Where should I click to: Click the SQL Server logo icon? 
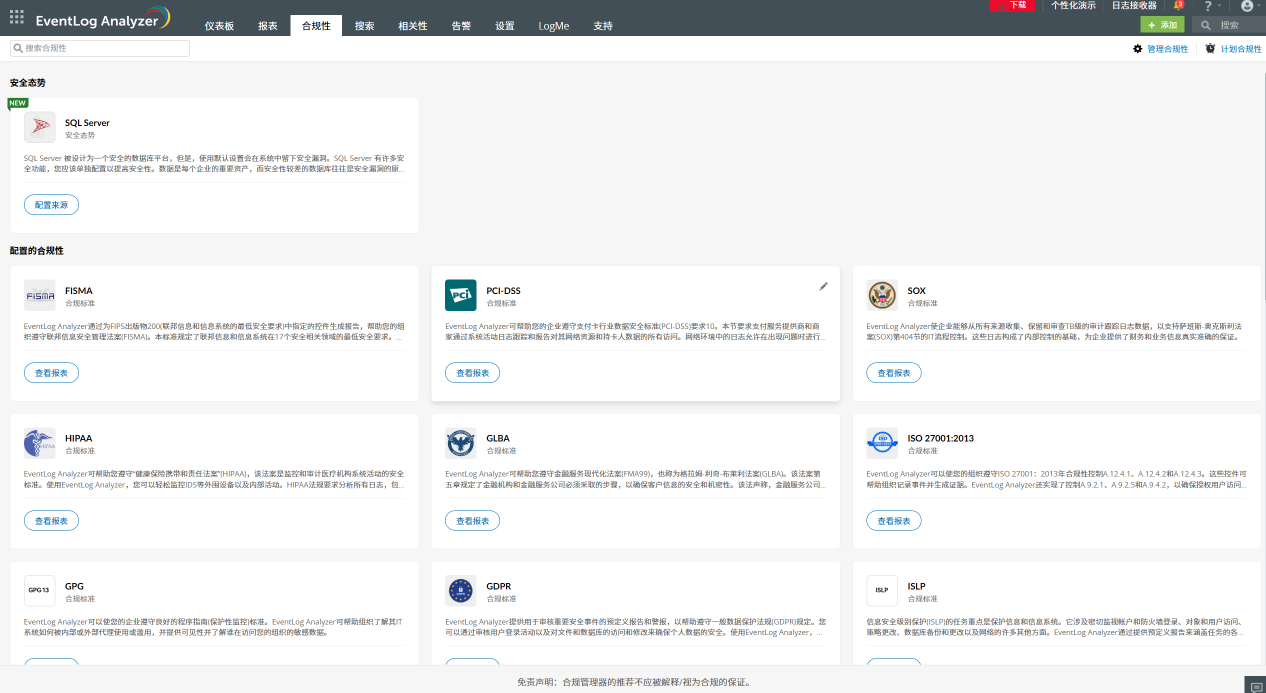click(40, 128)
